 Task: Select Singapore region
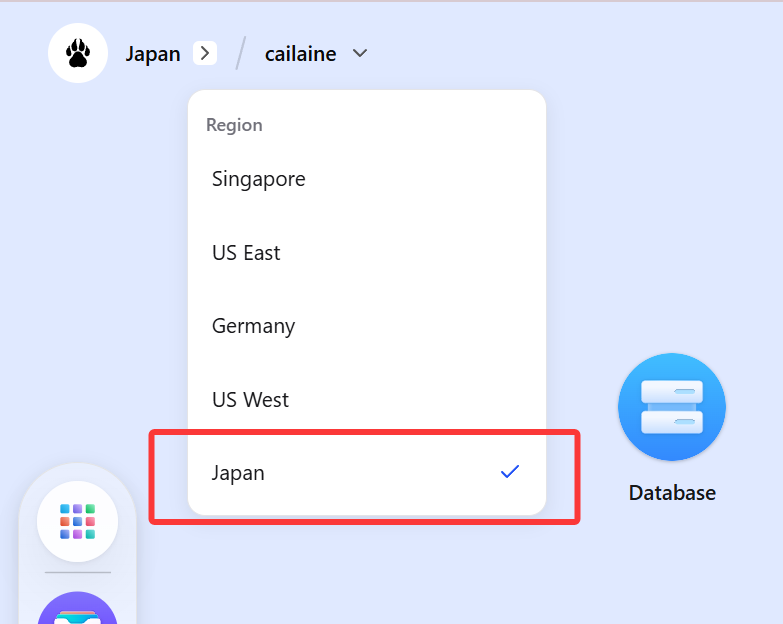pyautogui.click(x=259, y=179)
